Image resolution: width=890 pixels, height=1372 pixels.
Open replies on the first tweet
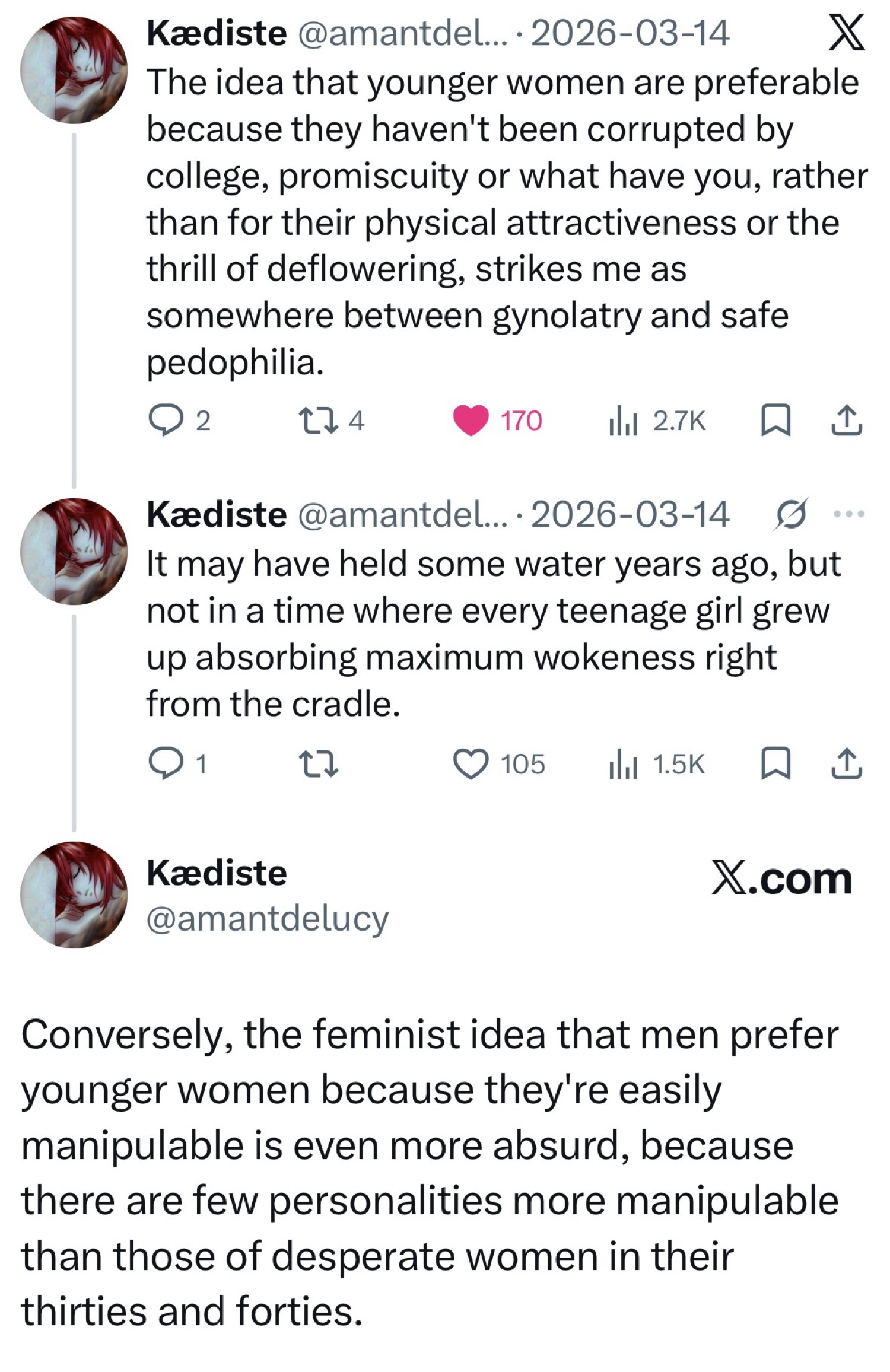167,420
